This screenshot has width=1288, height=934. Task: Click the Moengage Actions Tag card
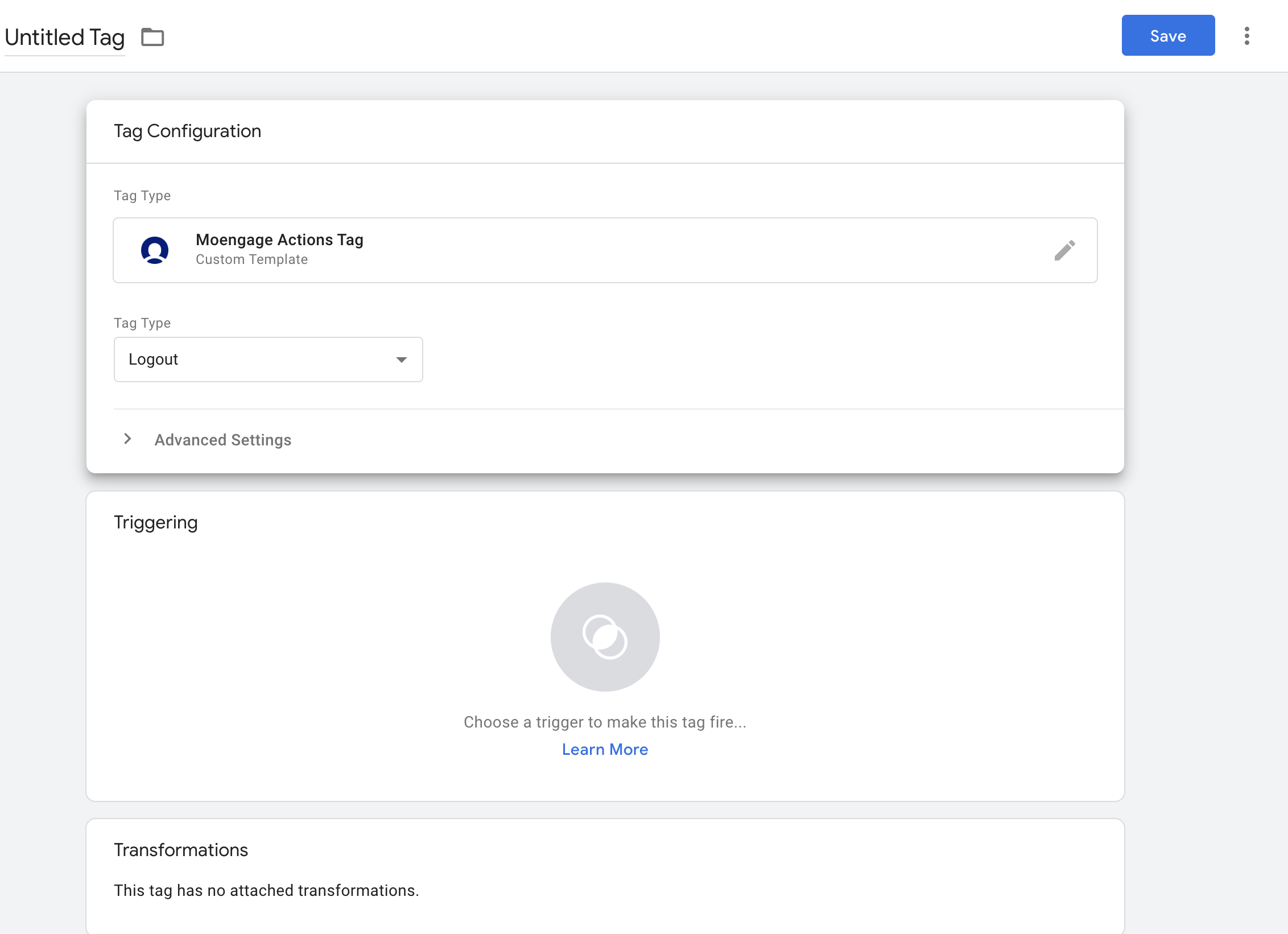(x=605, y=250)
